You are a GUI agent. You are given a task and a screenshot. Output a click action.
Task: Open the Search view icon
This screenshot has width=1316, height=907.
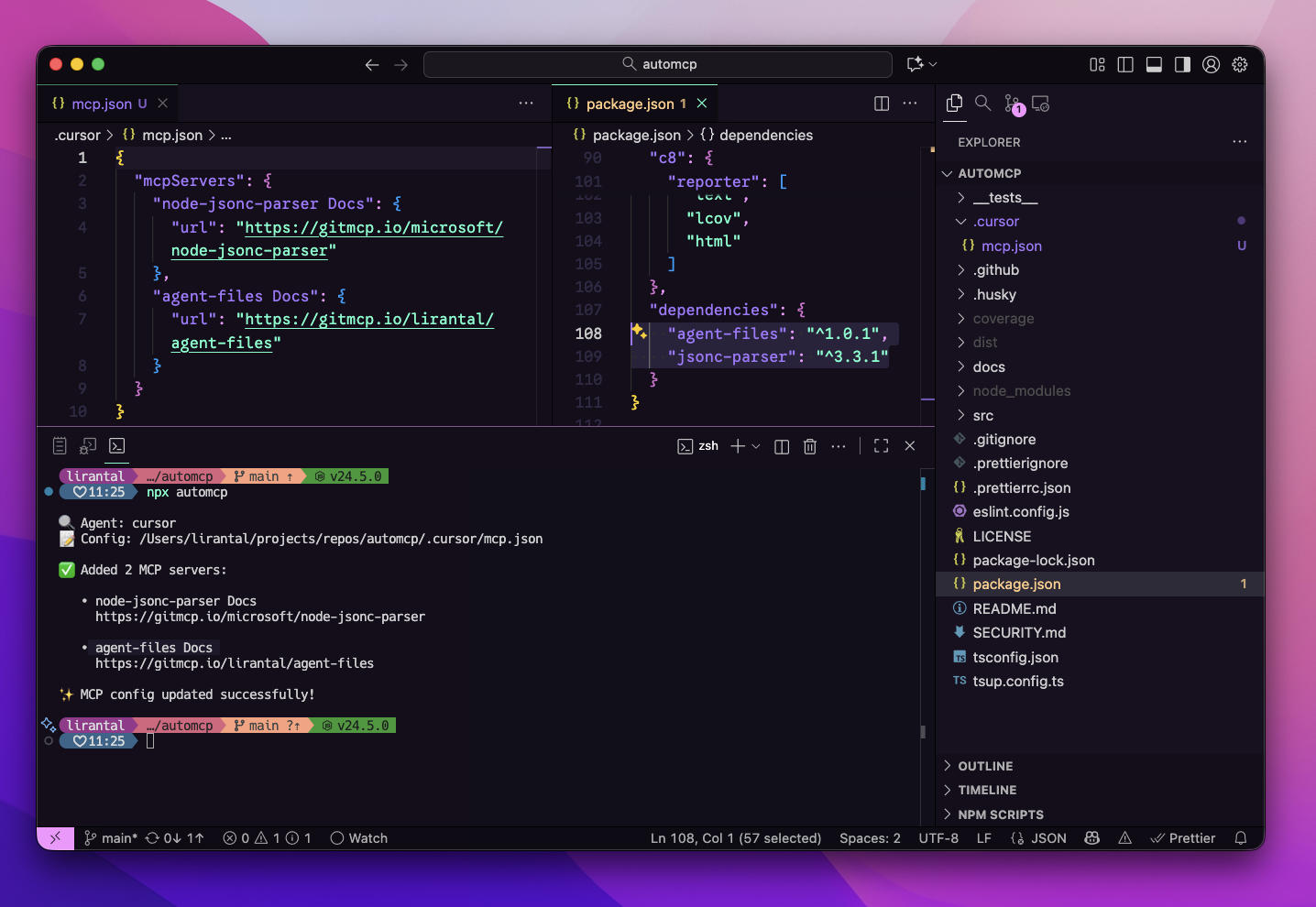(983, 103)
